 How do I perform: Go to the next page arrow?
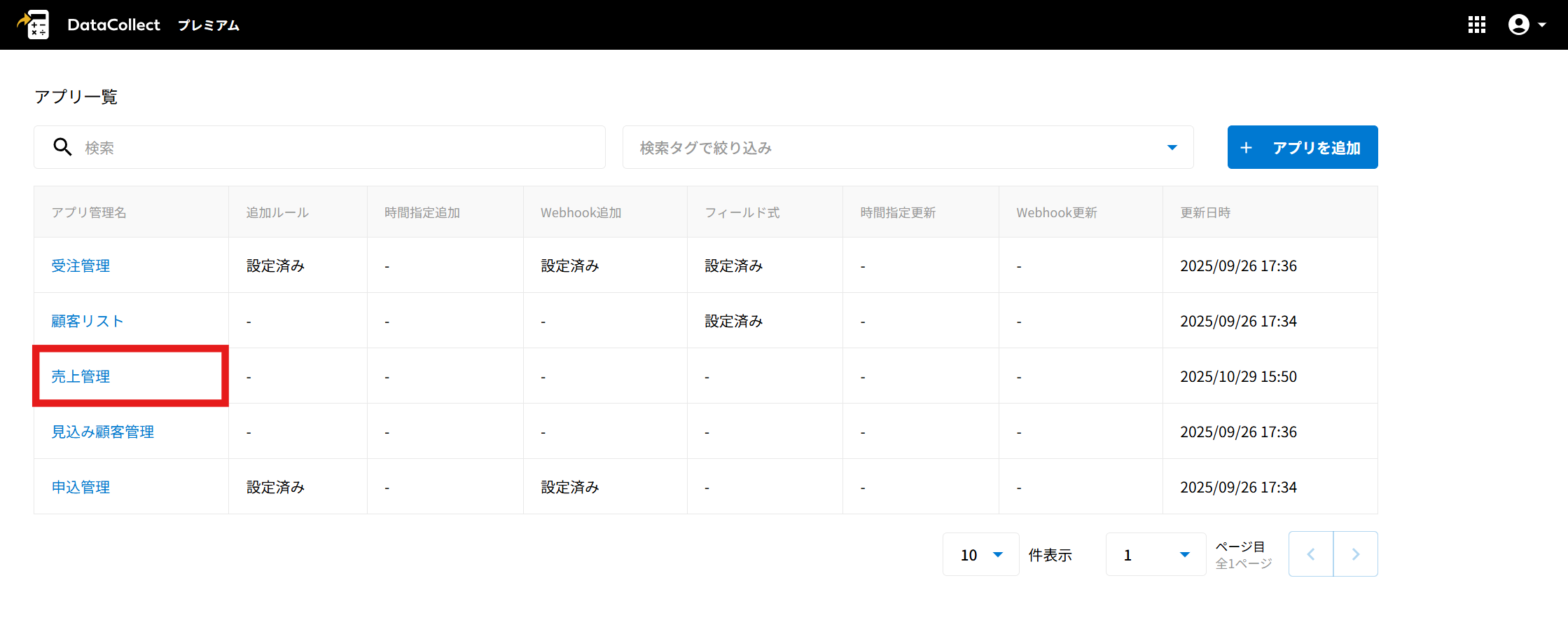coord(1355,554)
